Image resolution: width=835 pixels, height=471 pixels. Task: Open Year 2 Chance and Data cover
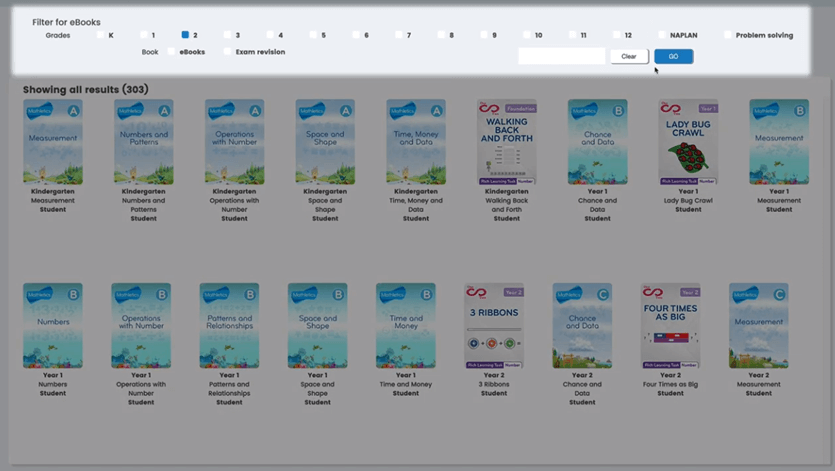coord(582,326)
